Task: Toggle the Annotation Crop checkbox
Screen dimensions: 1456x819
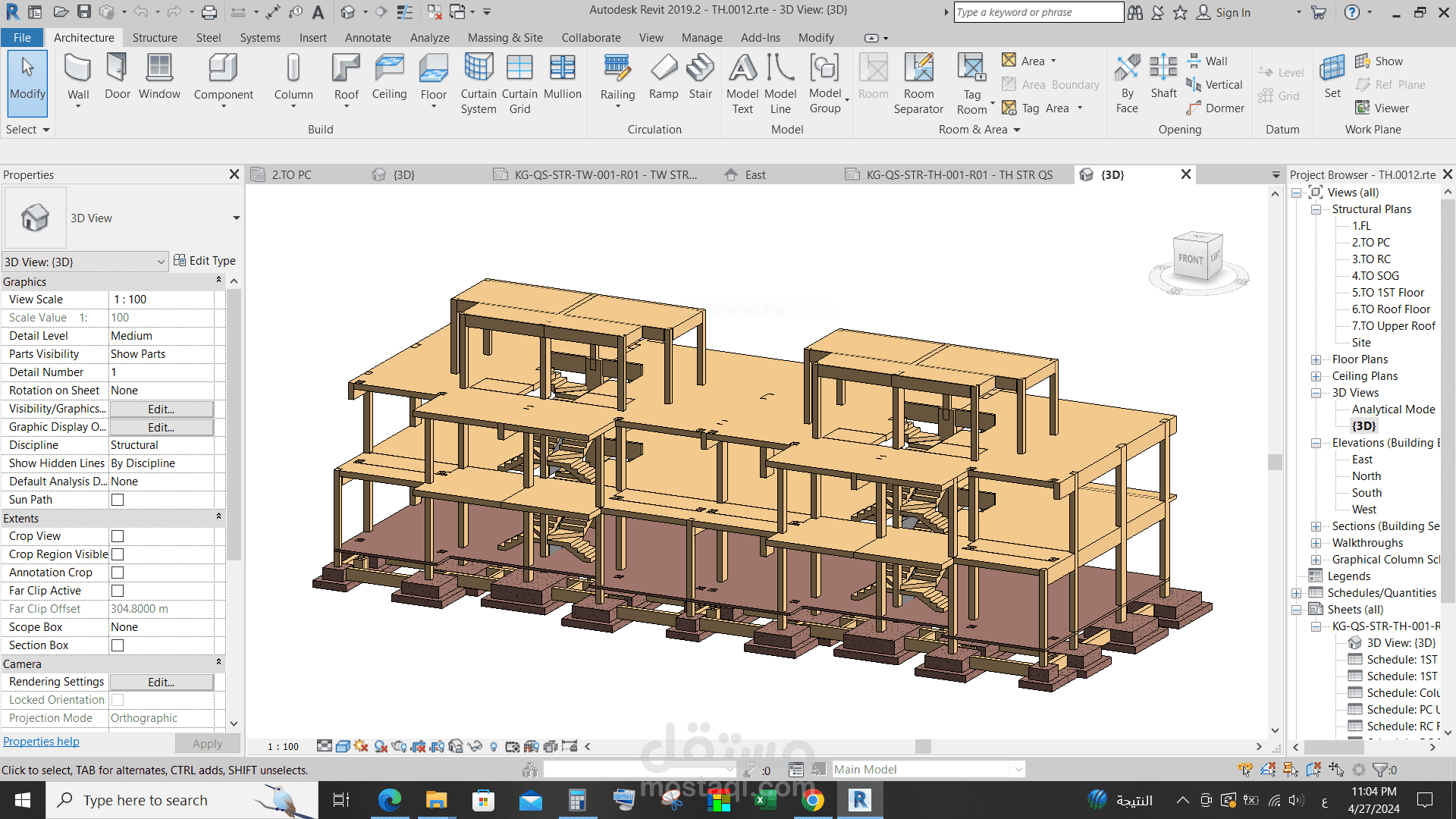Action: click(118, 573)
